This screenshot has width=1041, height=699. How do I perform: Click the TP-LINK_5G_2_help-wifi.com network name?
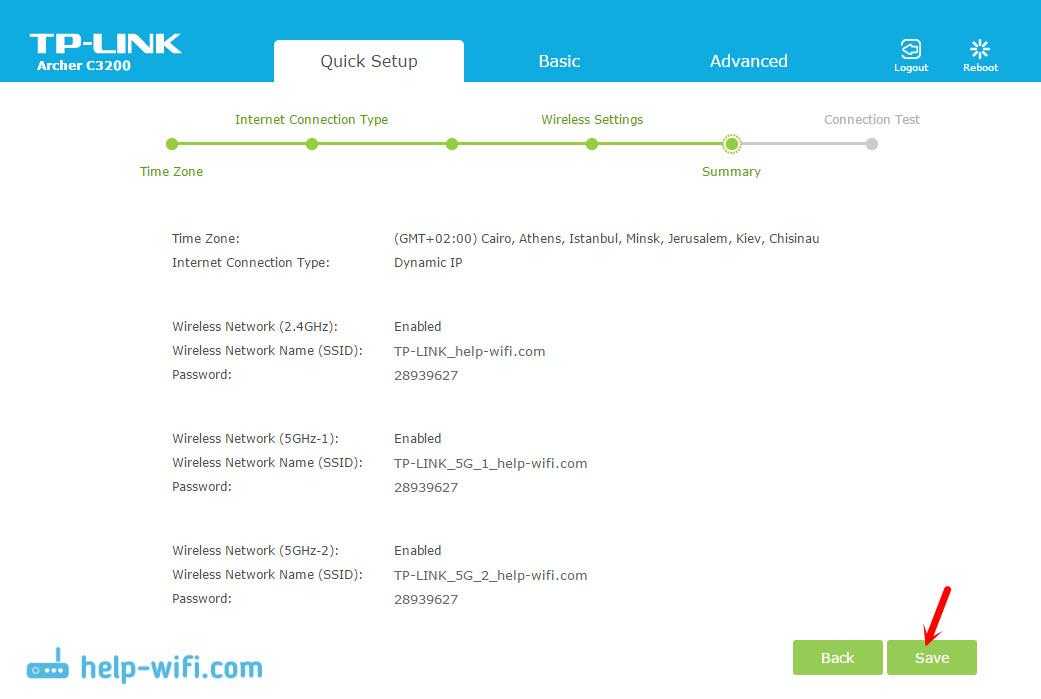(490, 575)
